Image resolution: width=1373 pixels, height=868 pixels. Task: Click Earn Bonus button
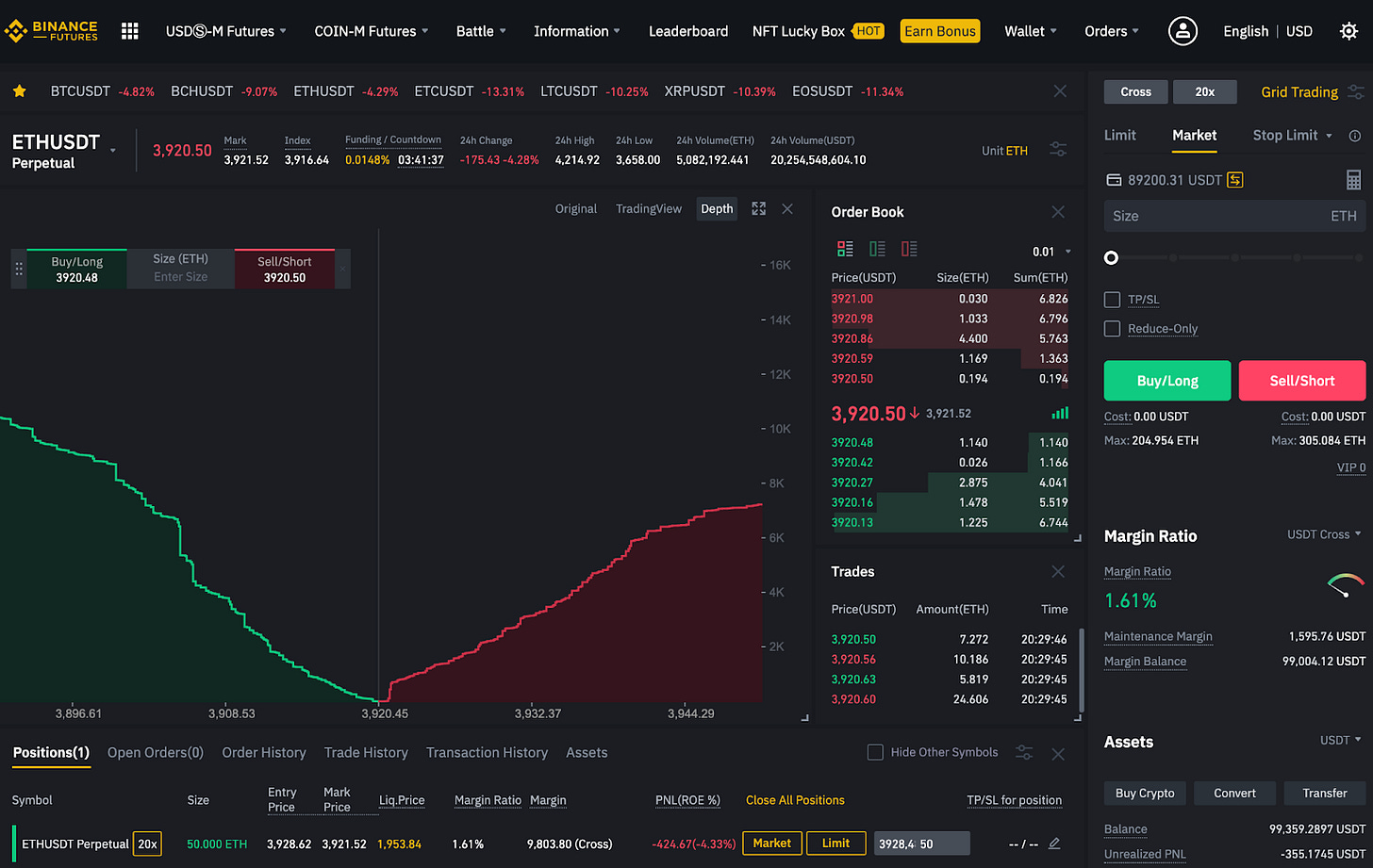940,31
